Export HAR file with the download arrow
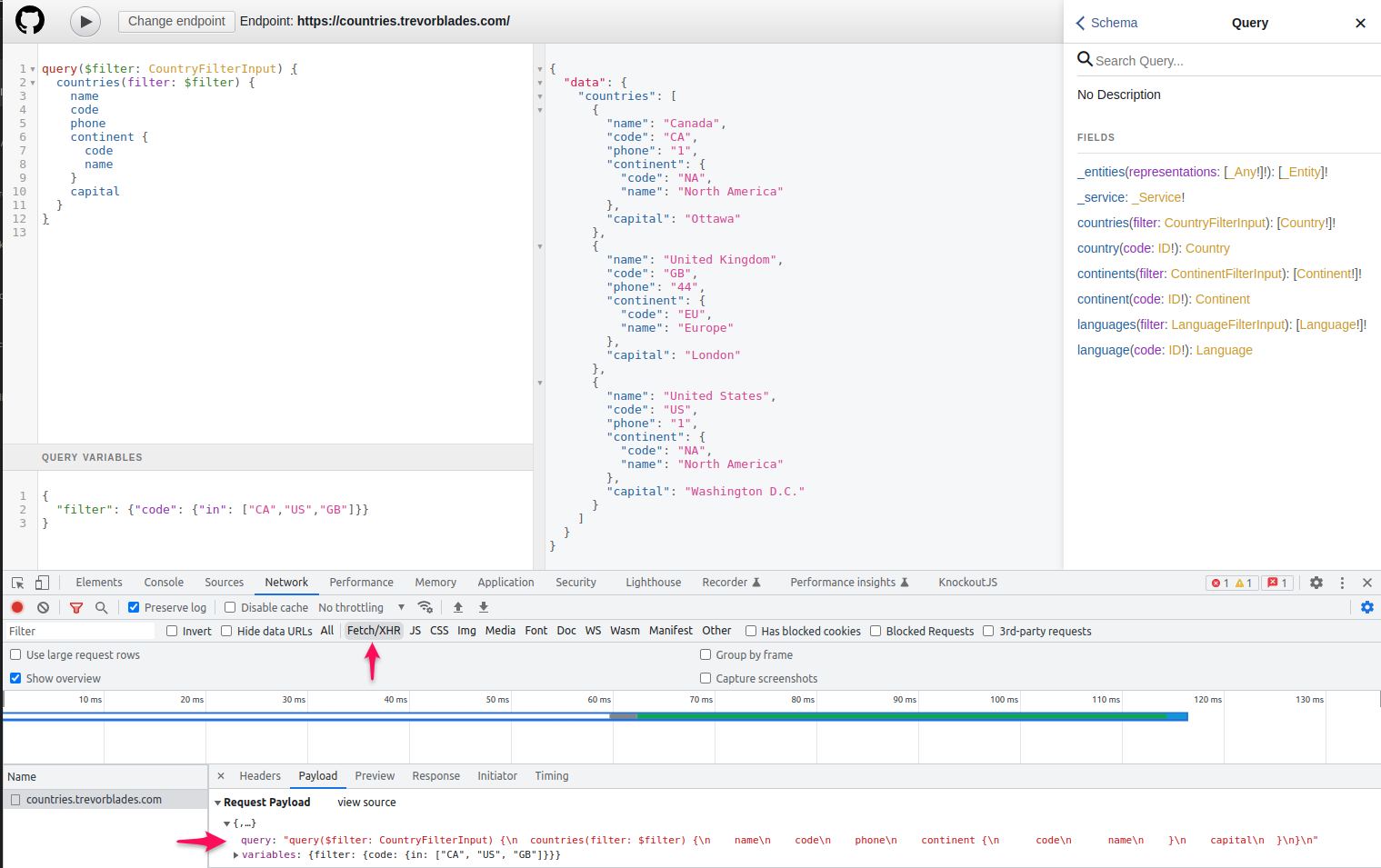 pos(483,607)
